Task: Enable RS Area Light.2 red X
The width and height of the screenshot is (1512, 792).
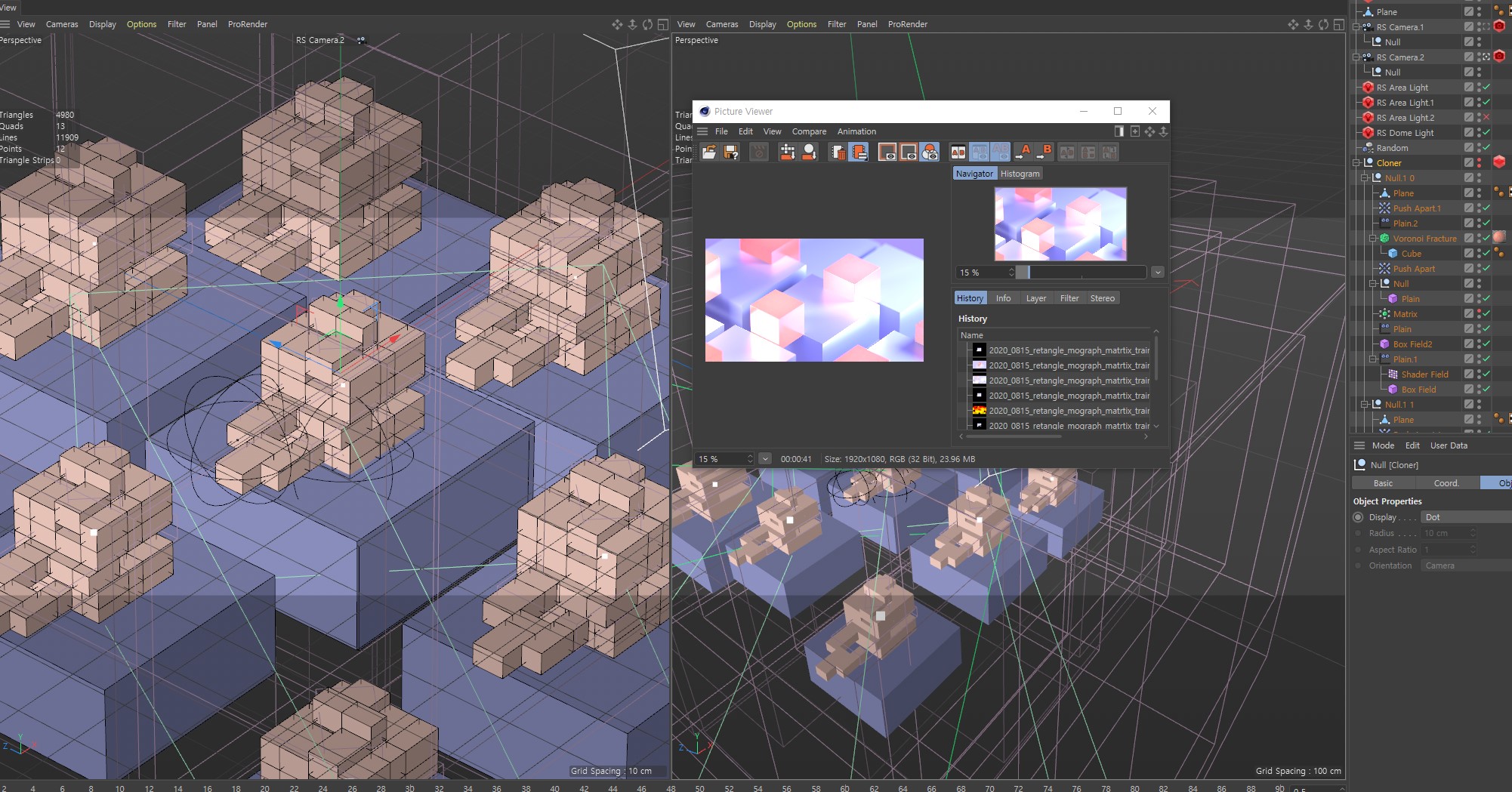Action: click(1486, 117)
